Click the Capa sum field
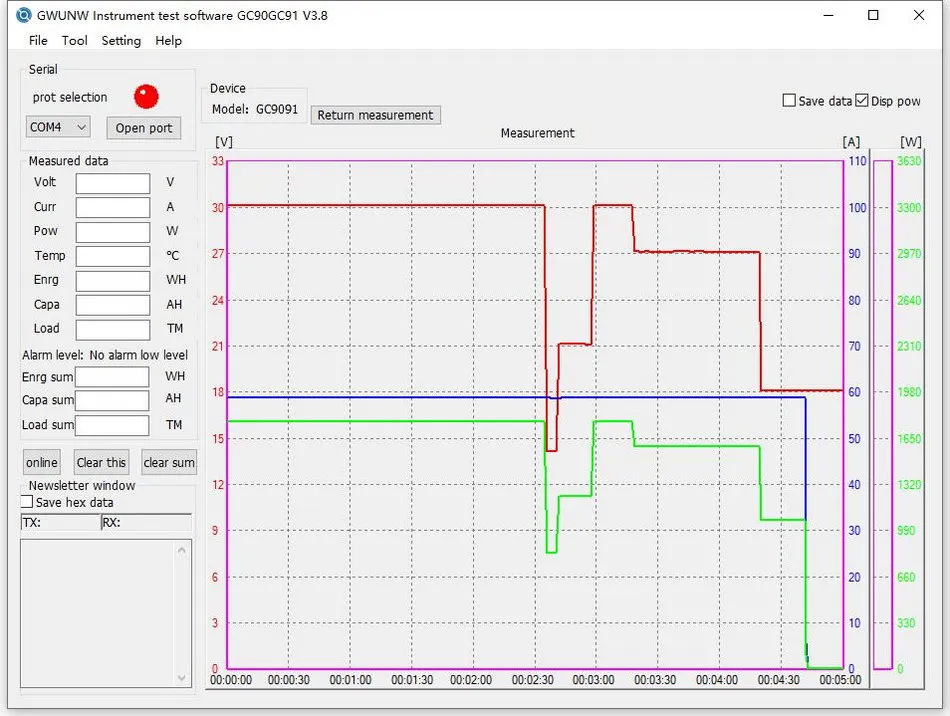The height and width of the screenshot is (716, 950). tap(112, 400)
